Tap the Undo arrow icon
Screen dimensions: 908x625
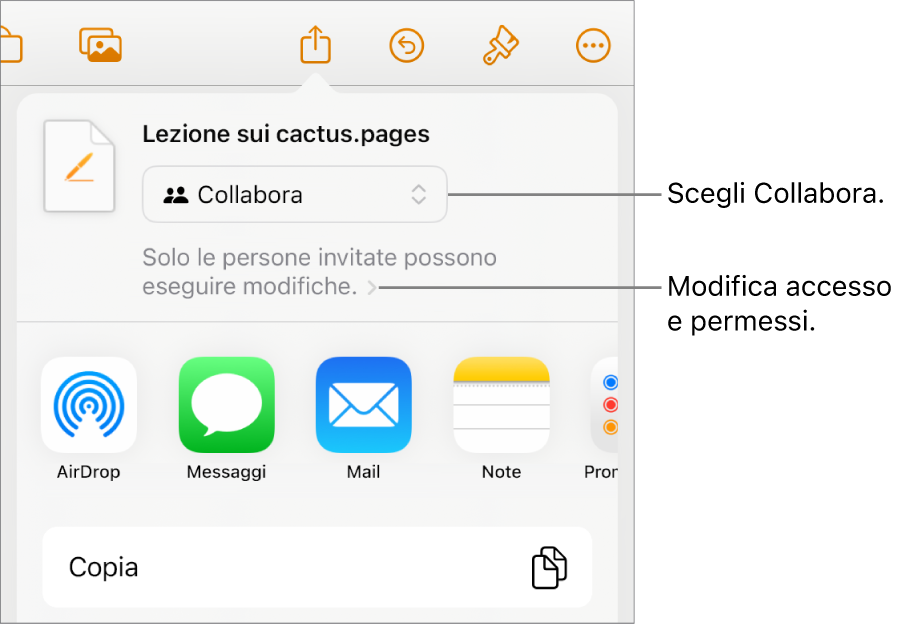pos(407,45)
